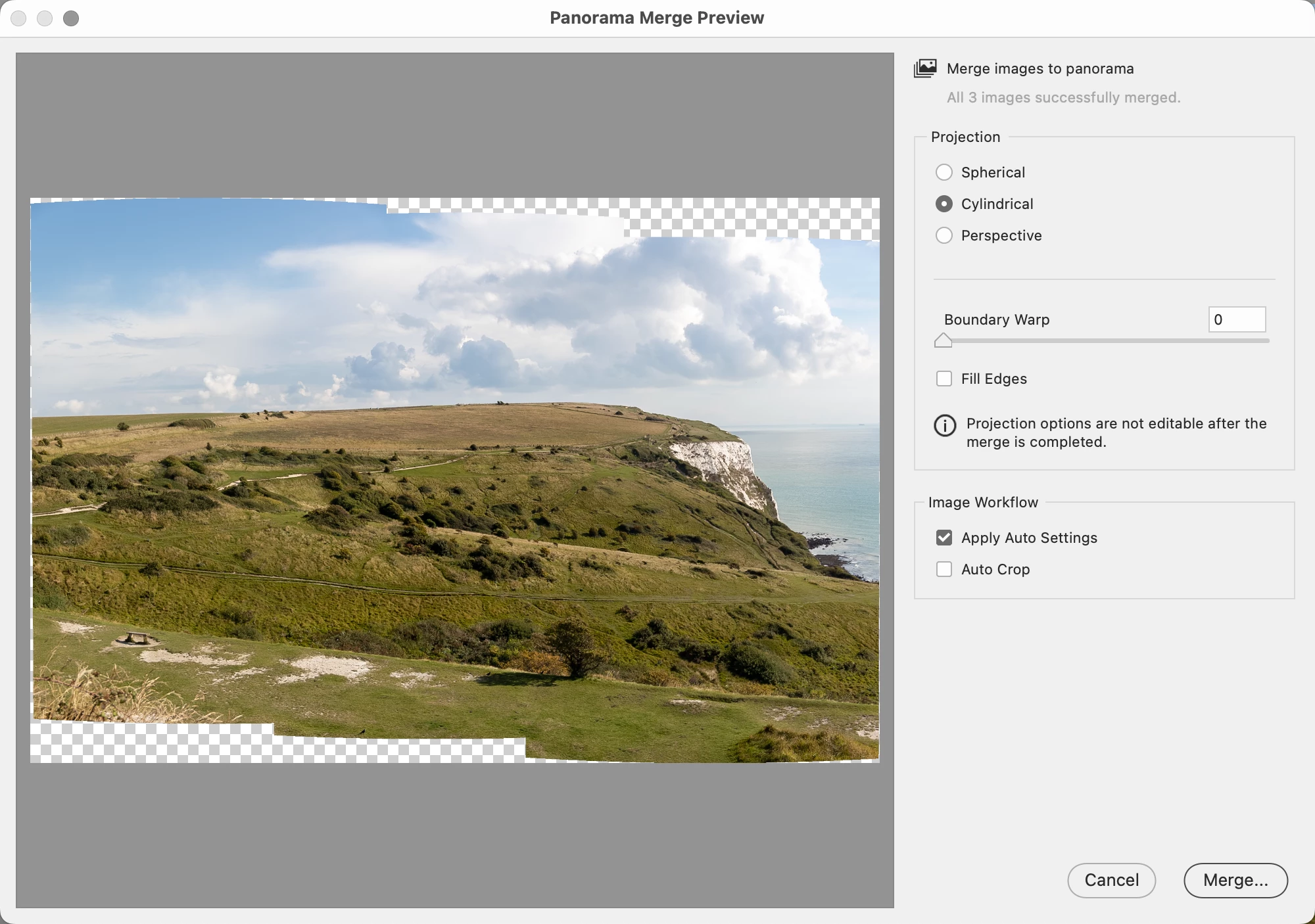Click the info icon beside projection note
The width and height of the screenshot is (1315, 924).
[945, 426]
